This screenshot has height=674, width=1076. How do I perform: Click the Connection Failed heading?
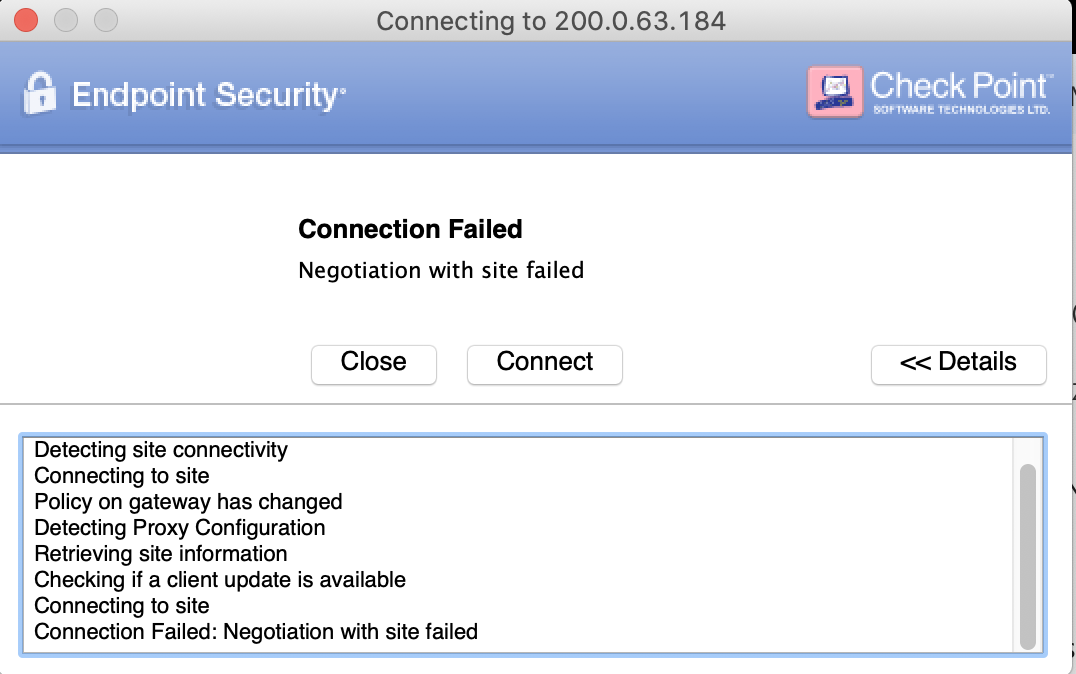click(410, 229)
